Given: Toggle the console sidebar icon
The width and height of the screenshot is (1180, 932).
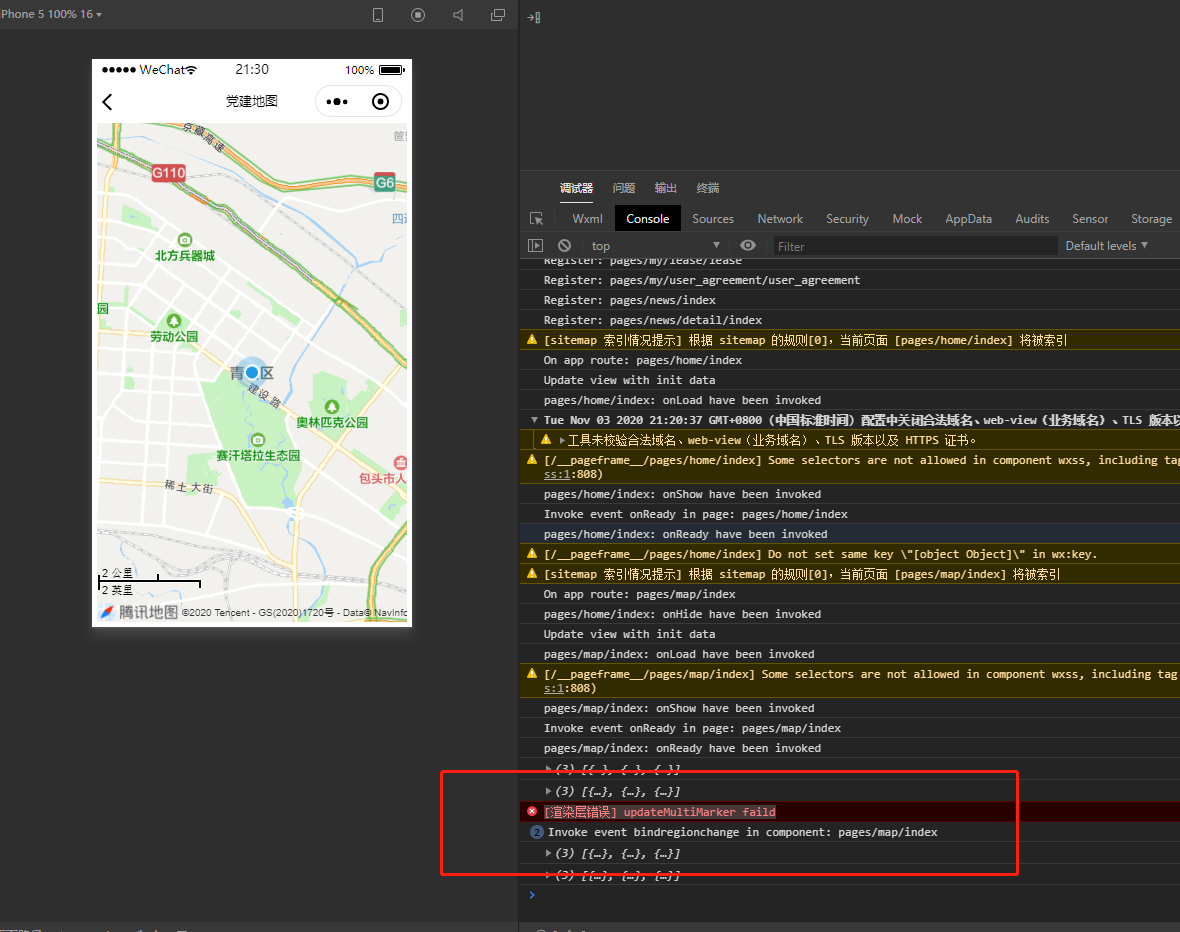Looking at the screenshot, I should [535, 245].
